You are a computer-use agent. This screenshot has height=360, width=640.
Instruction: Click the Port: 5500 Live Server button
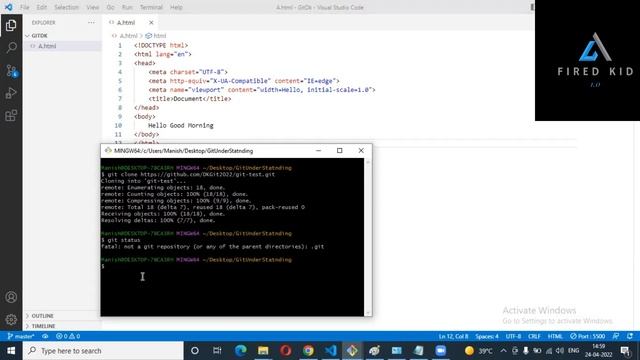click(x=587, y=336)
